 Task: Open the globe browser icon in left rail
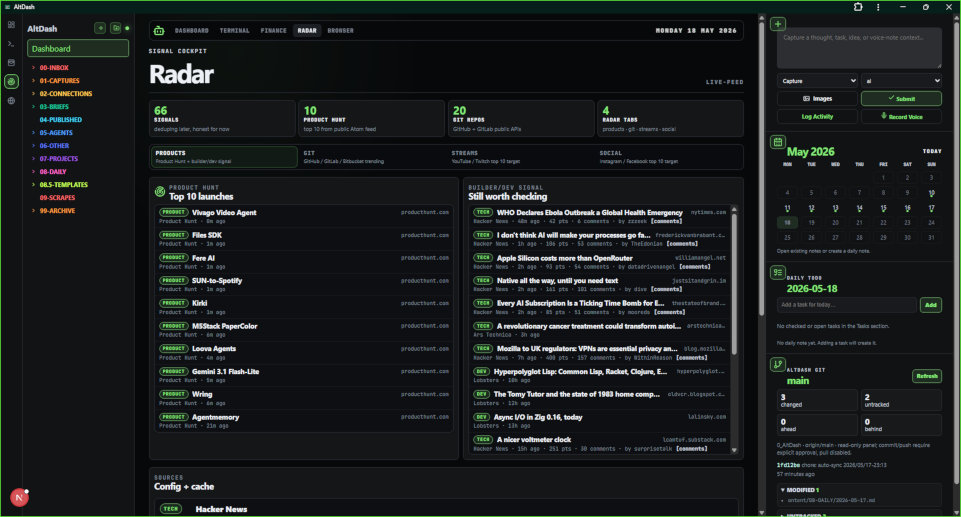pos(11,100)
